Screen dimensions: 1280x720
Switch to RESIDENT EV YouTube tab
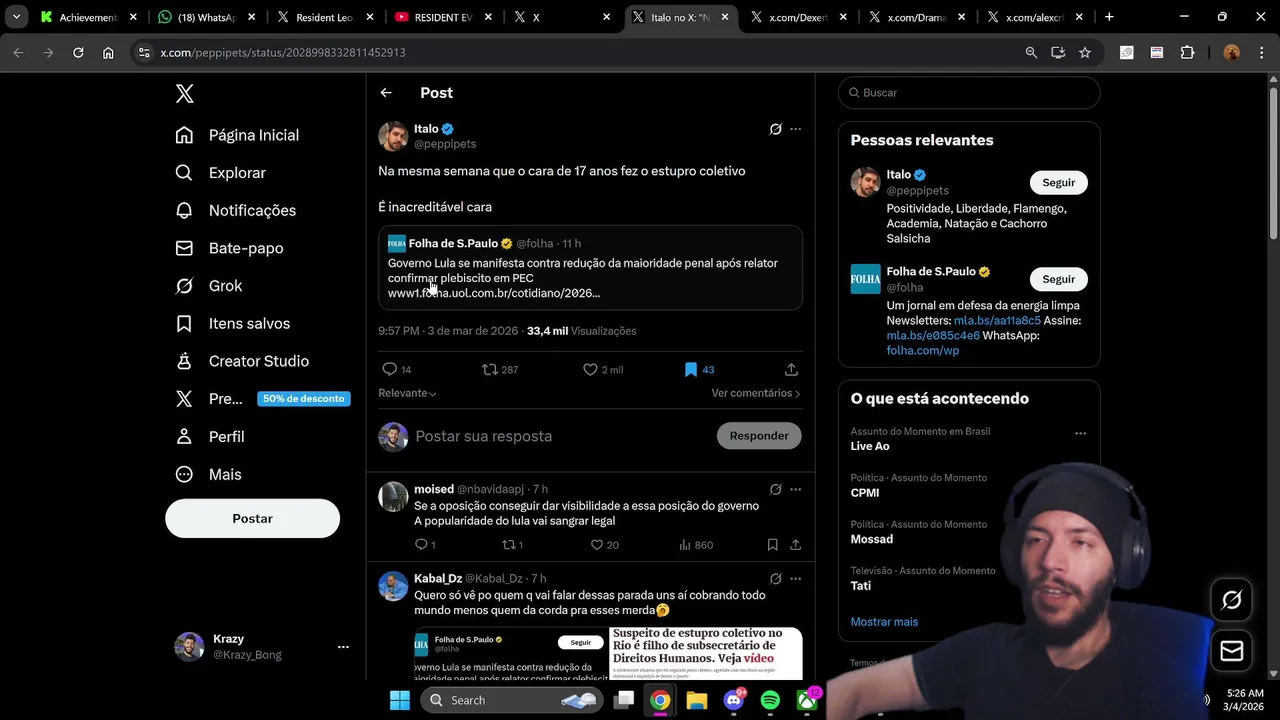click(444, 17)
